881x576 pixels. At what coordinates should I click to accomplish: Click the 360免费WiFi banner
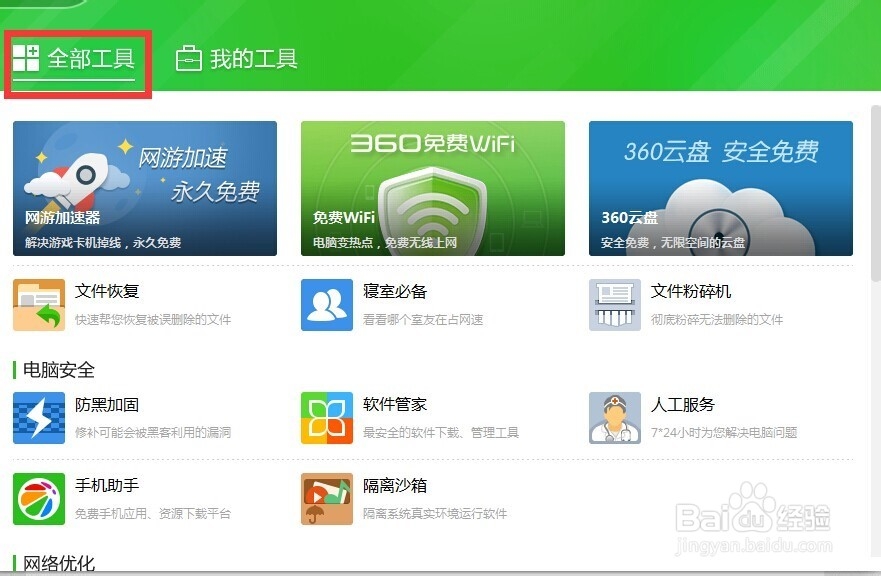(431, 187)
